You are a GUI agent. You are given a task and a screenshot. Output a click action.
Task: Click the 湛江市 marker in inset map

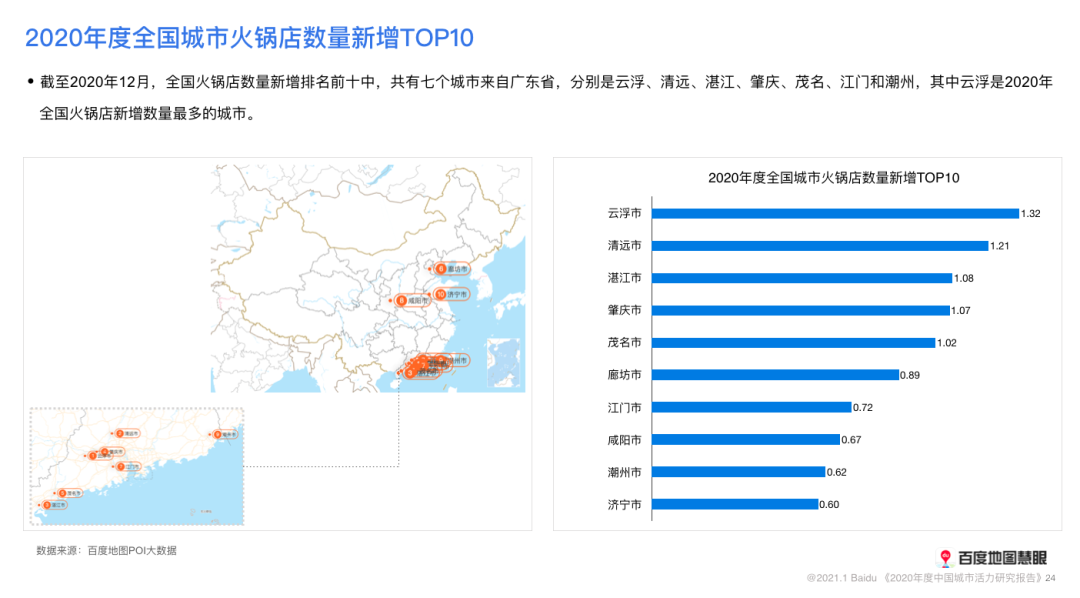[x=46, y=505]
